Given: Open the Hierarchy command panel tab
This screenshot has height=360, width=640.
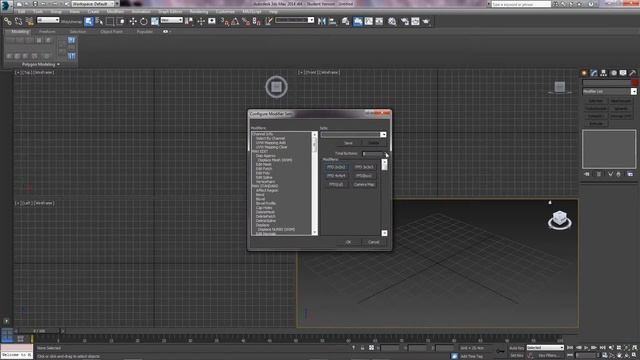Looking at the screenshot, I should 604,73.
